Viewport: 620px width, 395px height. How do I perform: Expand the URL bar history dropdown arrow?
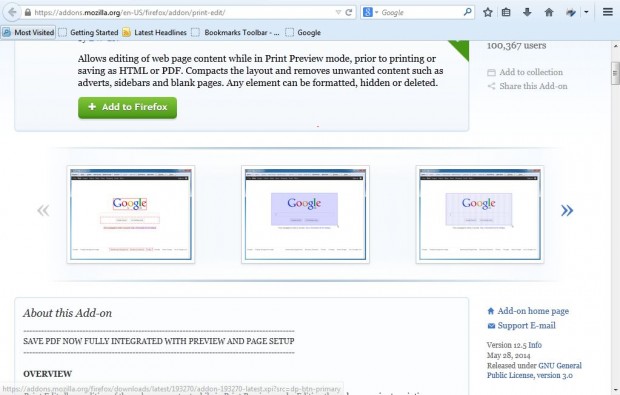pyautogui.click(x=338, y=12)
